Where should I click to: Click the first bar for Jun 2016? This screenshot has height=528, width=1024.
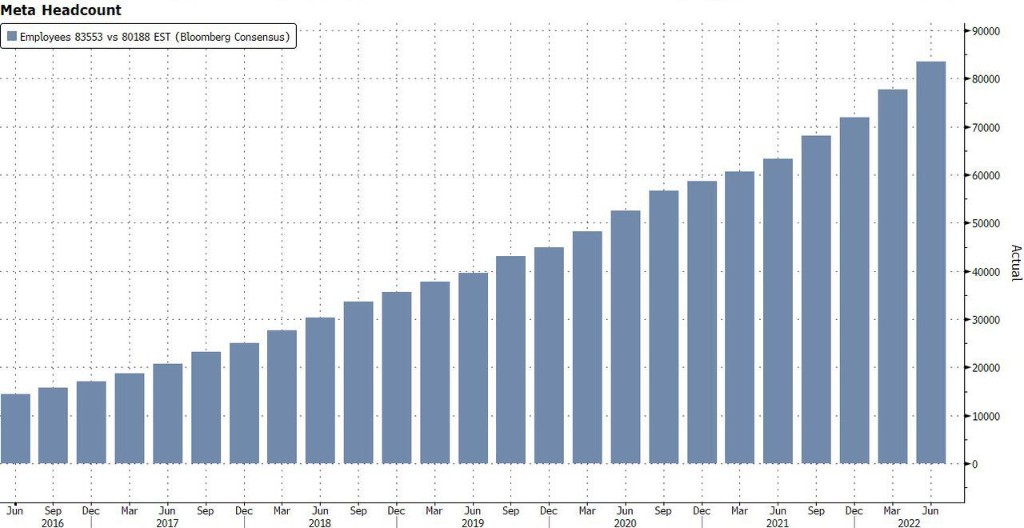click(x=16, y=428)
